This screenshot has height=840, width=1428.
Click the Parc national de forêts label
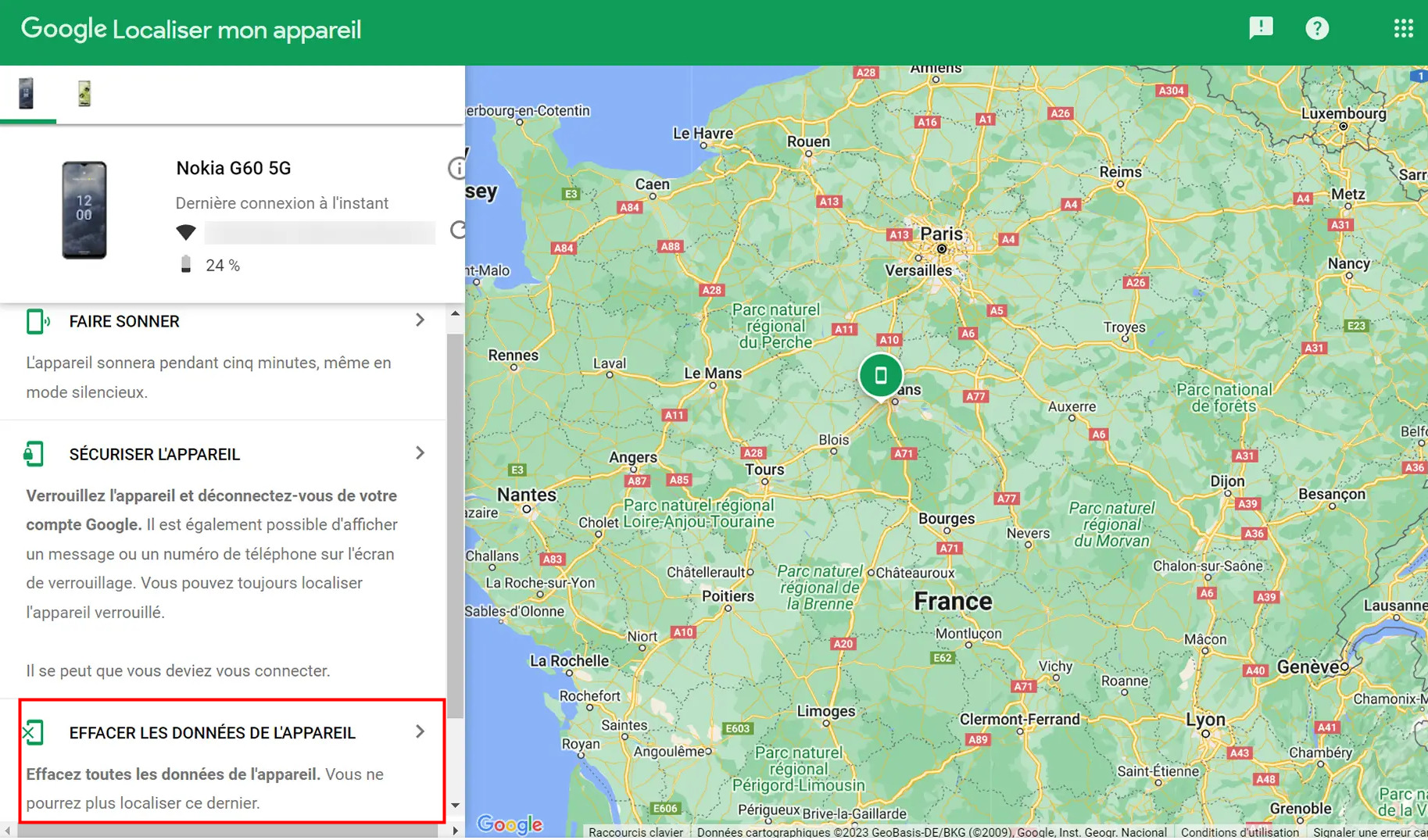(1224, 397)
